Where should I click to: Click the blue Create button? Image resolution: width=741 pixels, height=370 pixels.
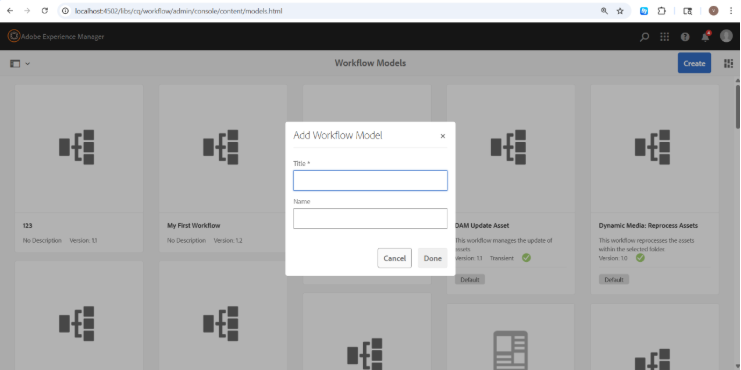694,63
